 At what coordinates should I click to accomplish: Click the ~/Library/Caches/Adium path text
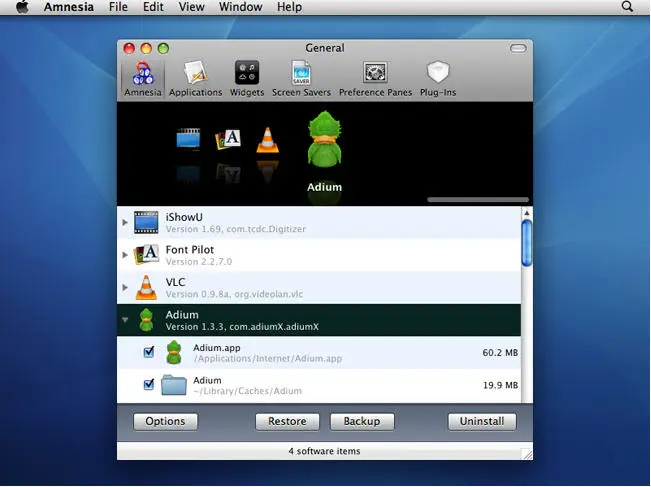point(247,391)
